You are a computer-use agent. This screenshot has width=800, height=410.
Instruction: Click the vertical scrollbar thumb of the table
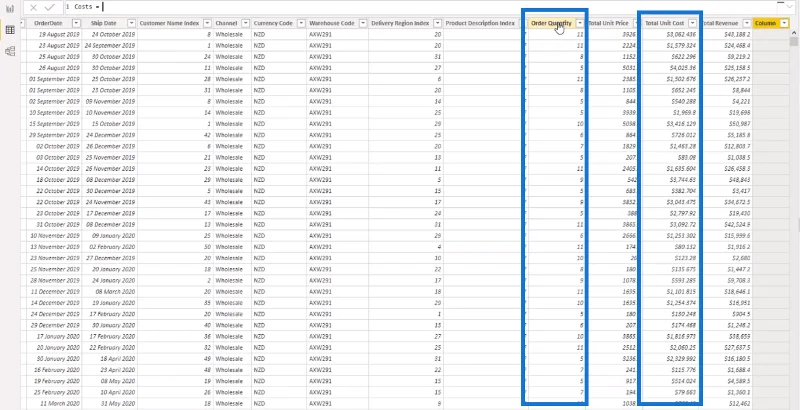click(x=794, y=41)
